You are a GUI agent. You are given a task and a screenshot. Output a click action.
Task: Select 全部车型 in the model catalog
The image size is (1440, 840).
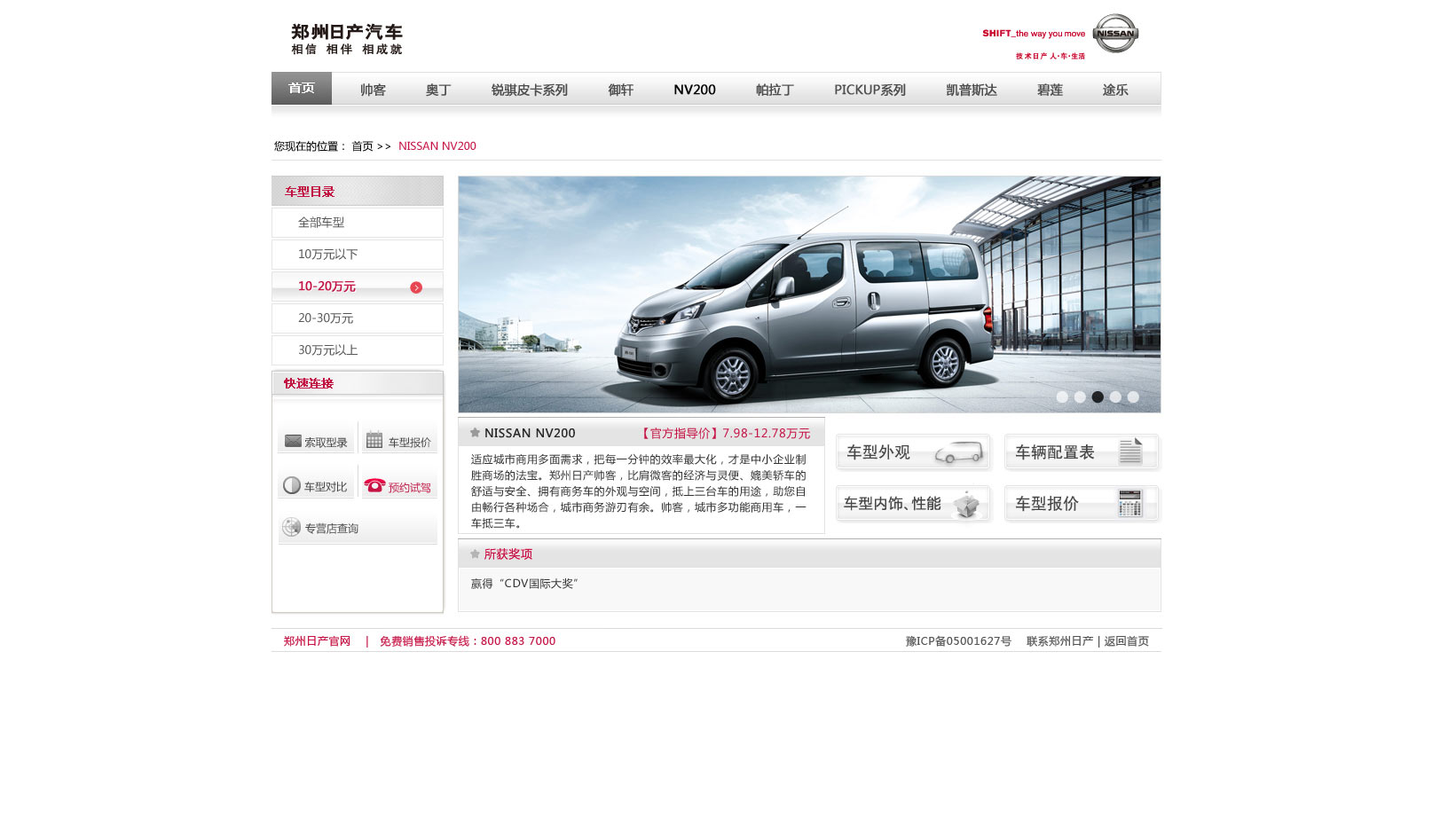[x=358, y=223]
